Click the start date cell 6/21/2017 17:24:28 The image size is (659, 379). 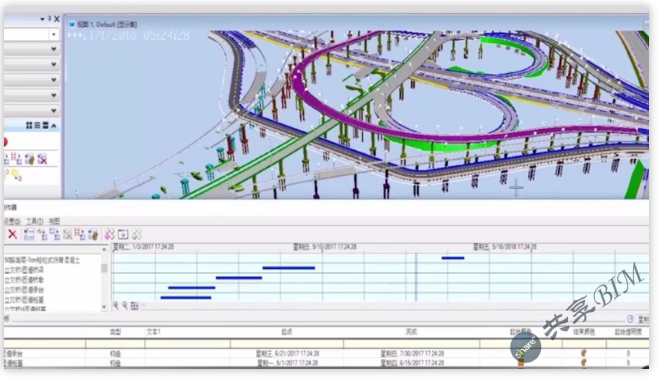287,354
